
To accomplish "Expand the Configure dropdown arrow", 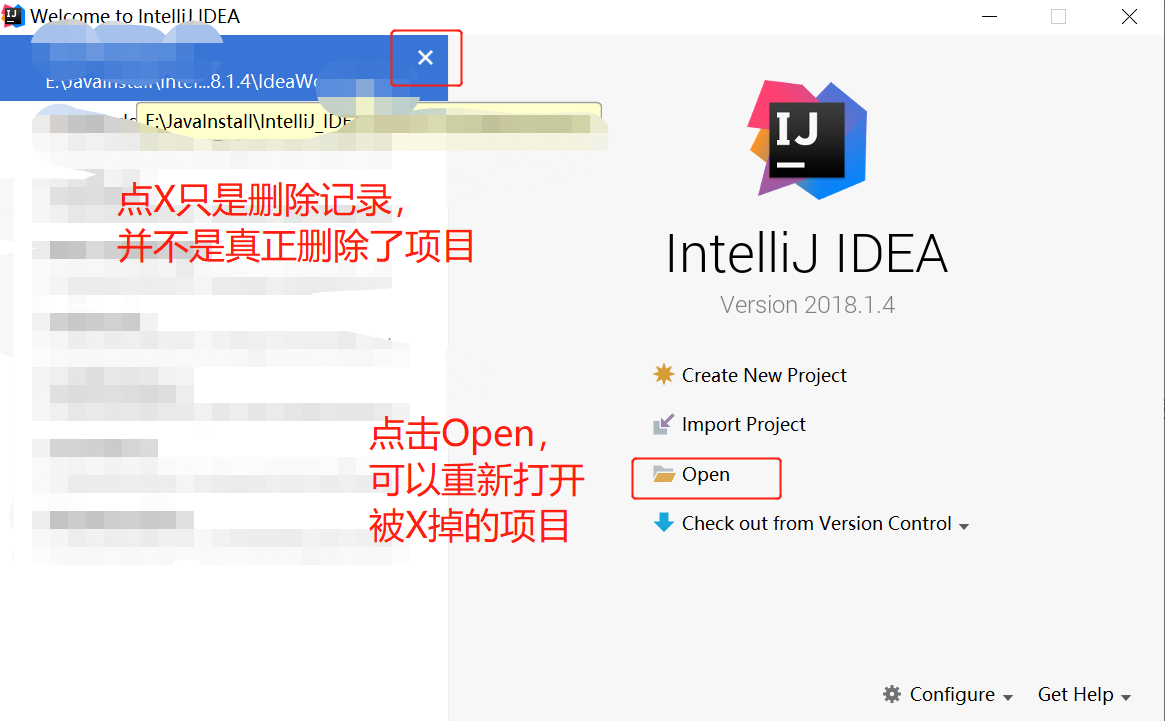I will pos(1007,697).
